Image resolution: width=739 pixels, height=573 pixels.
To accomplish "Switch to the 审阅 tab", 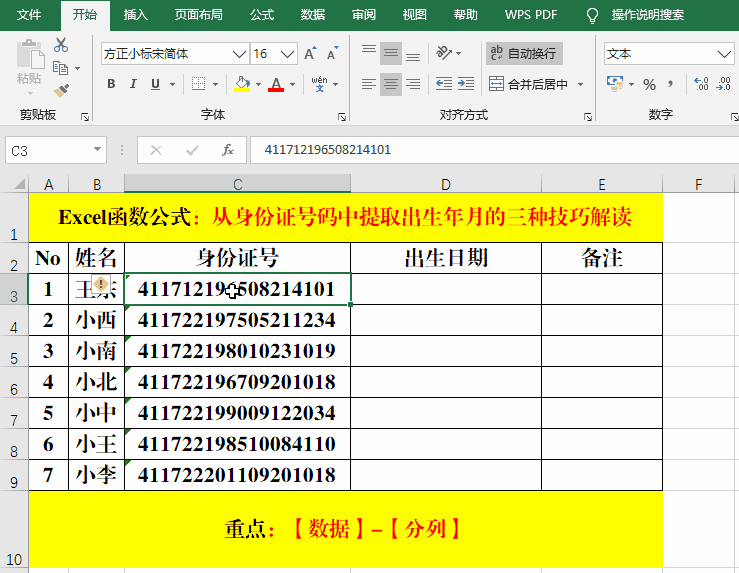I will pyautogui.click(x=364, y=15).
